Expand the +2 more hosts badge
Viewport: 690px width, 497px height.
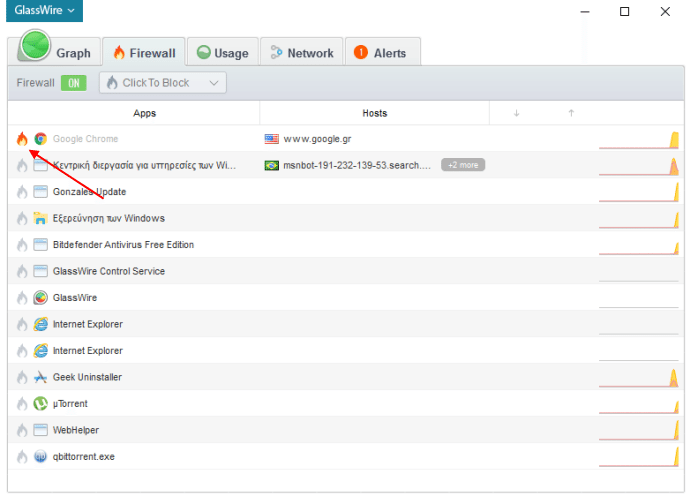(x=463, y=165)
